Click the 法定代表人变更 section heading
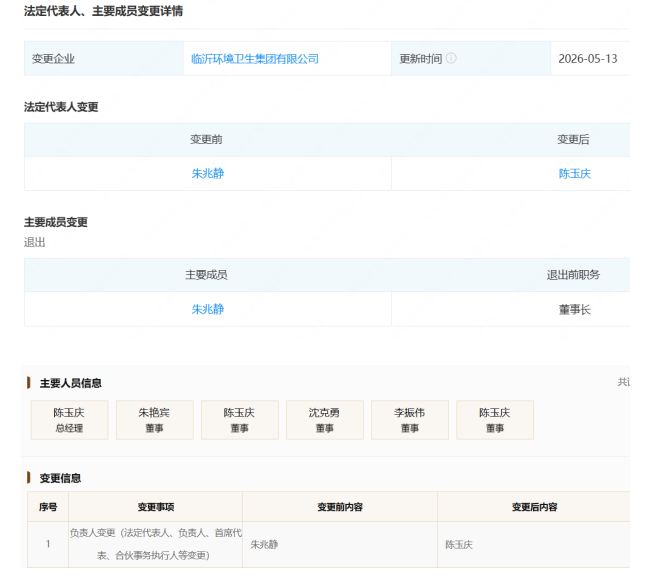 [61, 107]
